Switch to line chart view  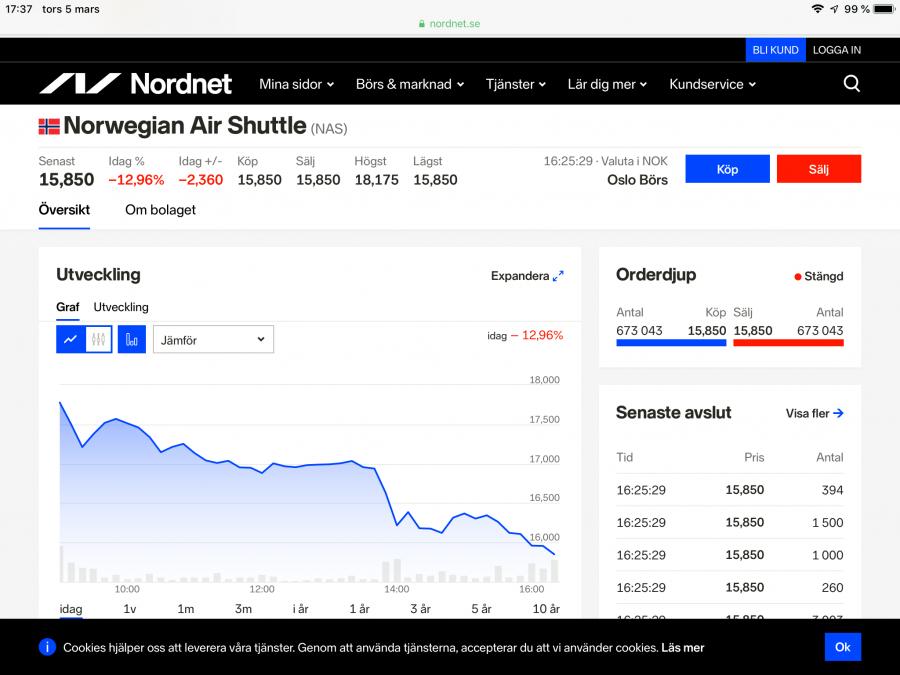70,339
